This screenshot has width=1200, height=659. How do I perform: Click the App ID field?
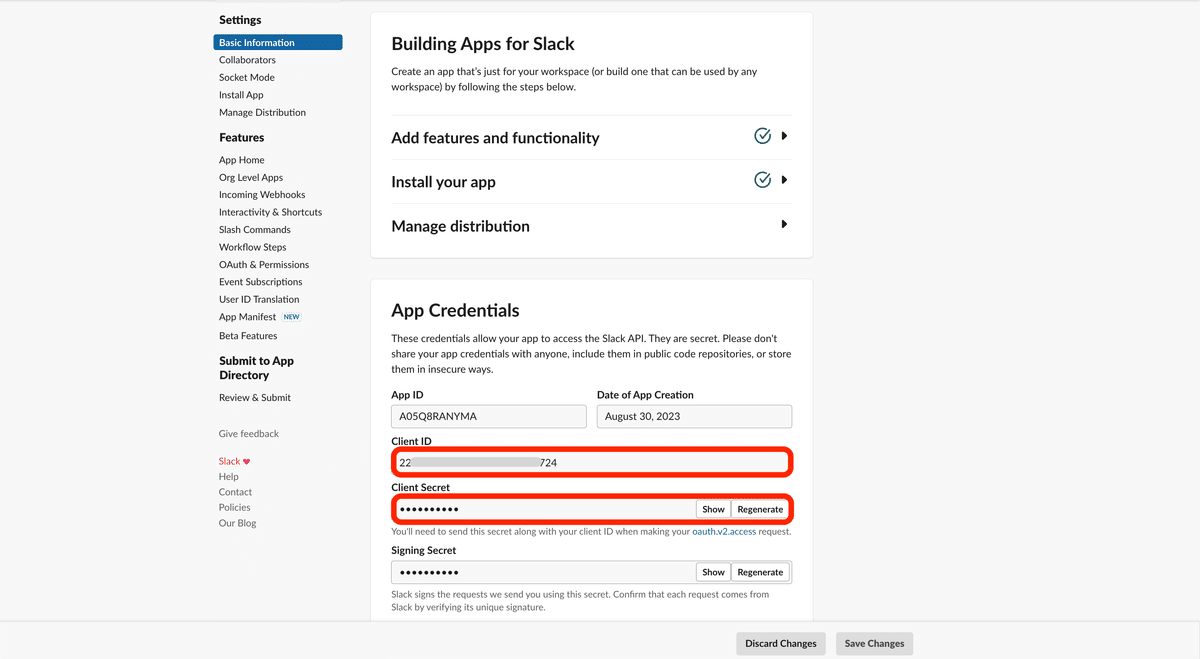pyautogui.click(x=489, y=416)
